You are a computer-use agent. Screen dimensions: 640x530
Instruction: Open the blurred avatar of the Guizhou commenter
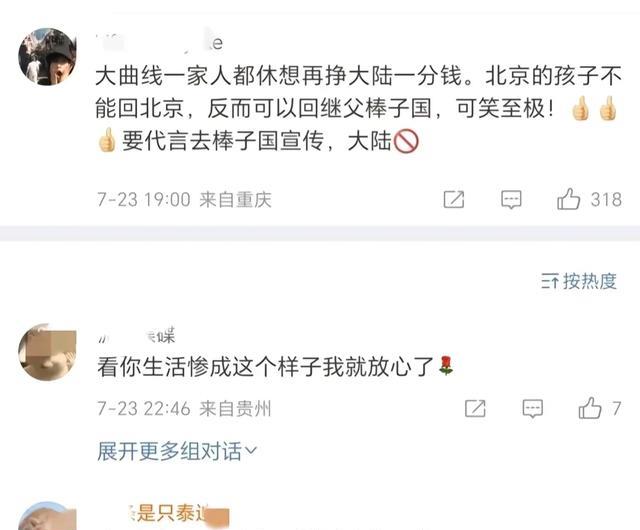[47, 352]
